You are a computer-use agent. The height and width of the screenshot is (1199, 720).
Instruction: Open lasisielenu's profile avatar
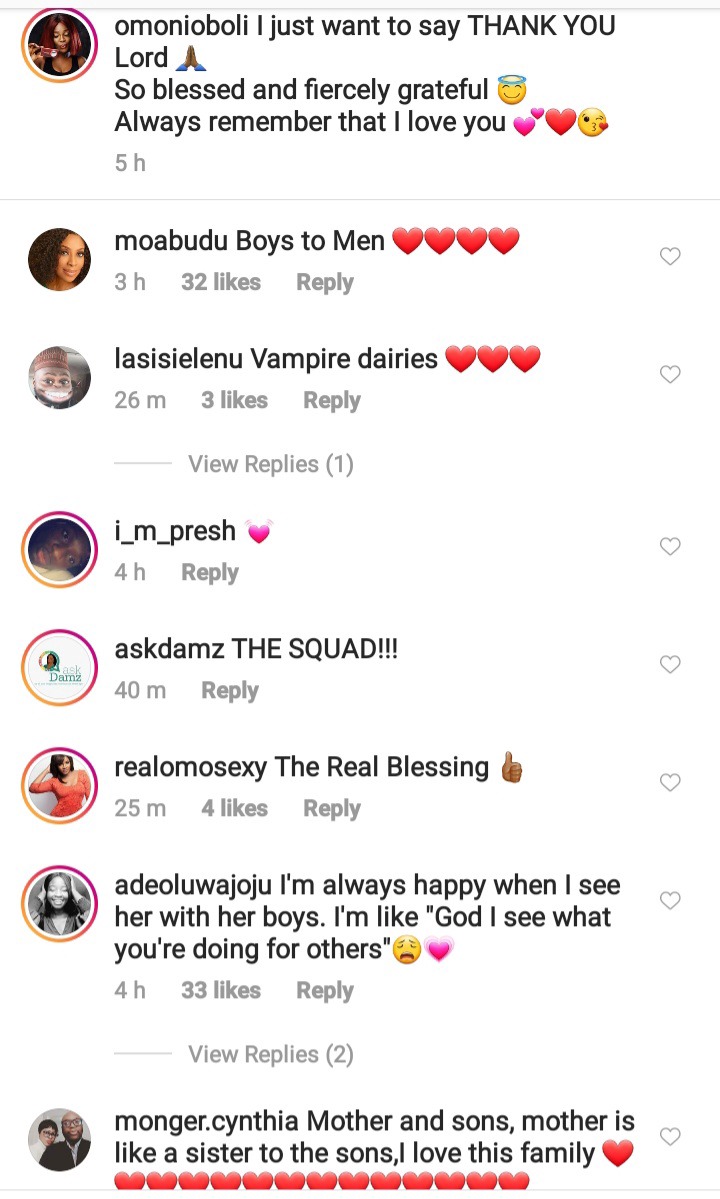(x=60, y=377)
